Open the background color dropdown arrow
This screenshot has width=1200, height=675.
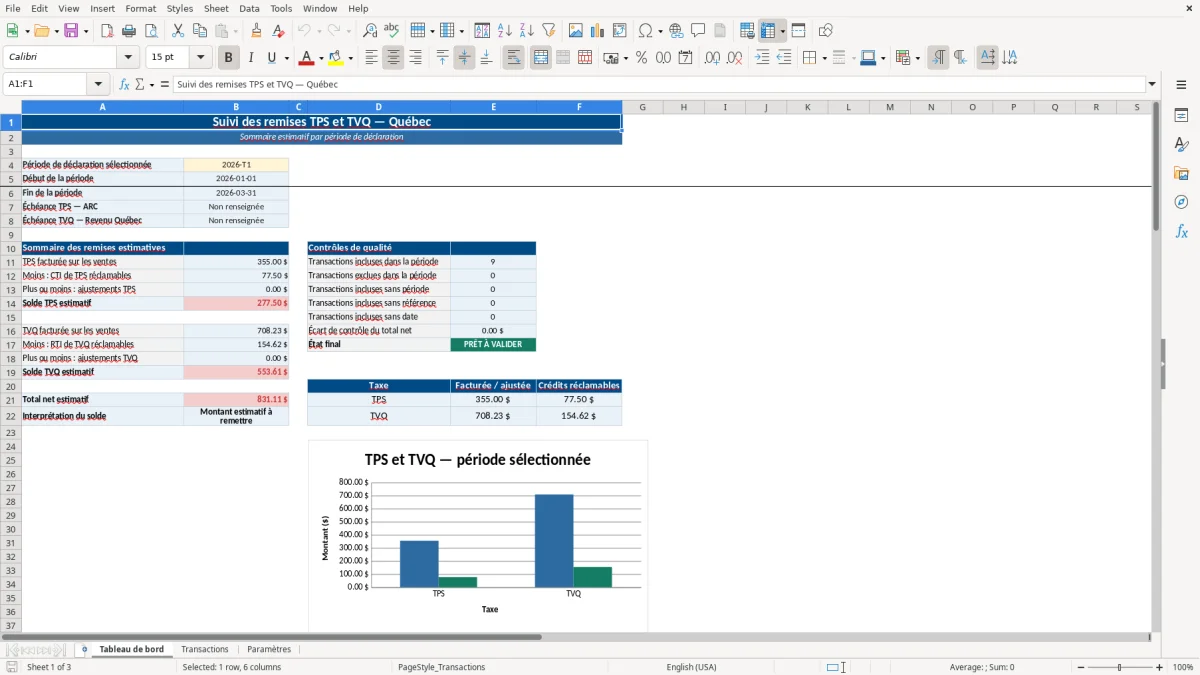point(350,58)
